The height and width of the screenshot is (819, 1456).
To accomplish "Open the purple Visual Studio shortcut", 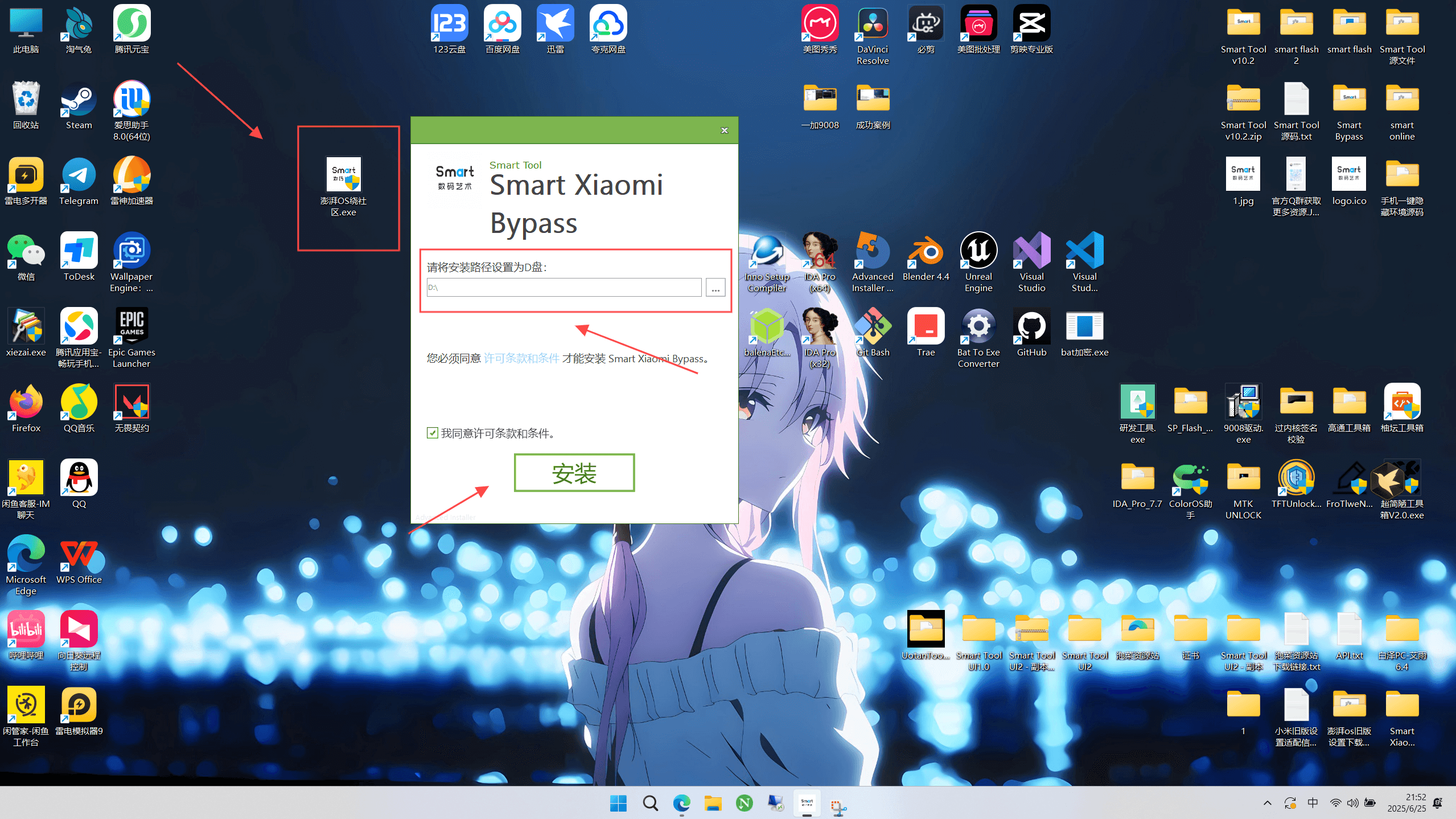I will pos(1031,263).
